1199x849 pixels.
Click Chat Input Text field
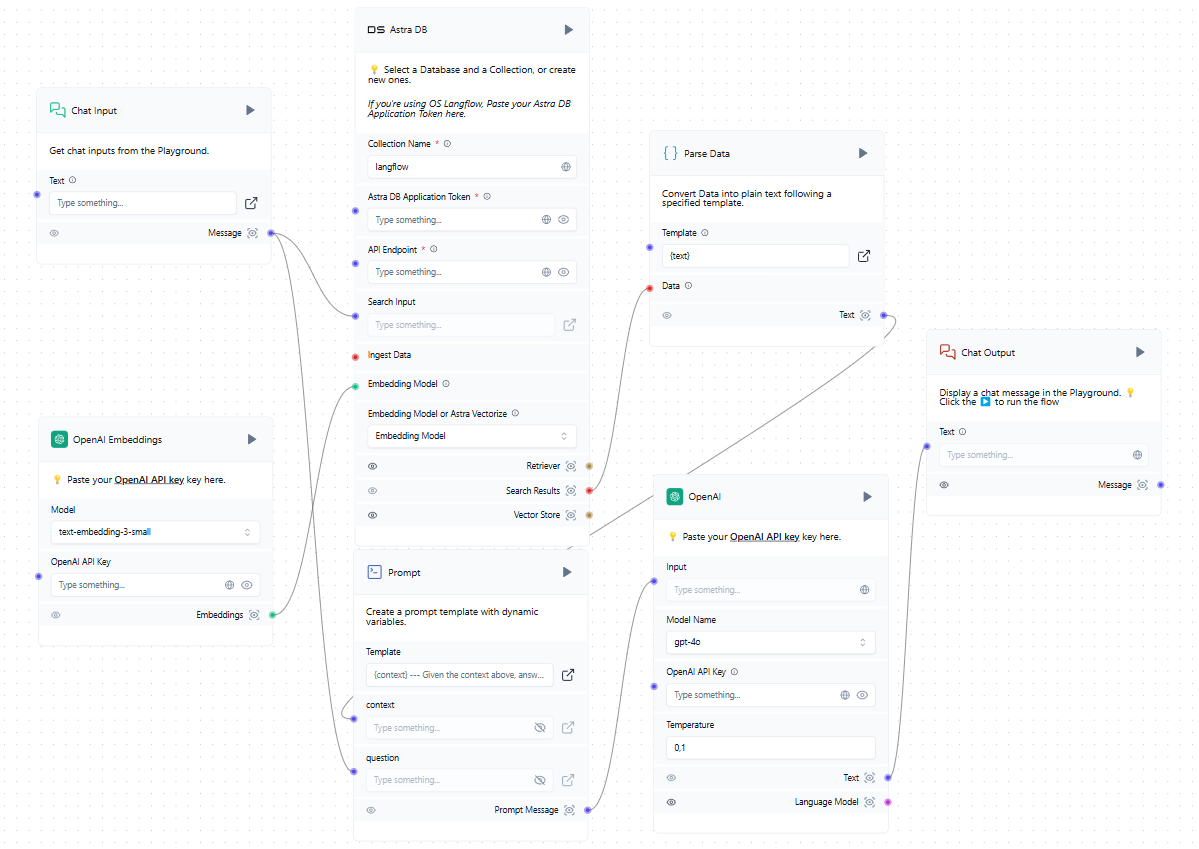[143, 203]
